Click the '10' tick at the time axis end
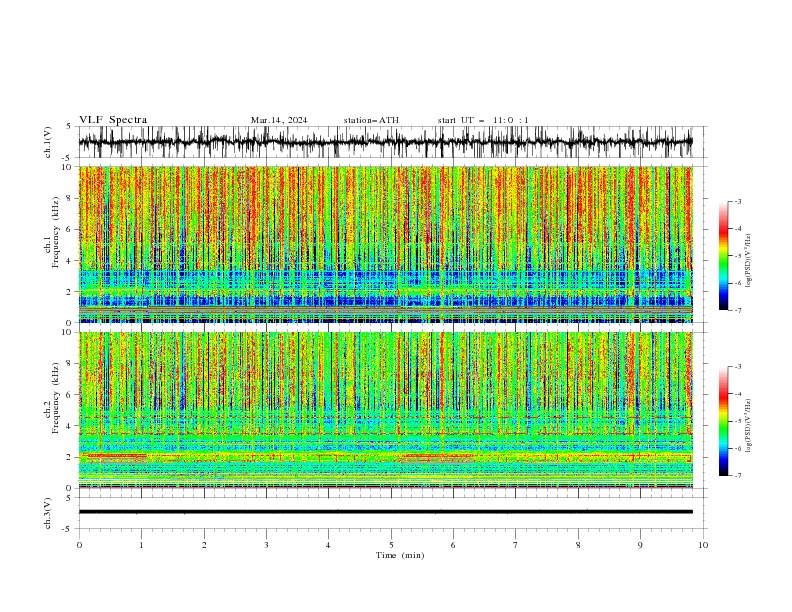Viewport: 792px width, 612px height. (x=703, y=545)
